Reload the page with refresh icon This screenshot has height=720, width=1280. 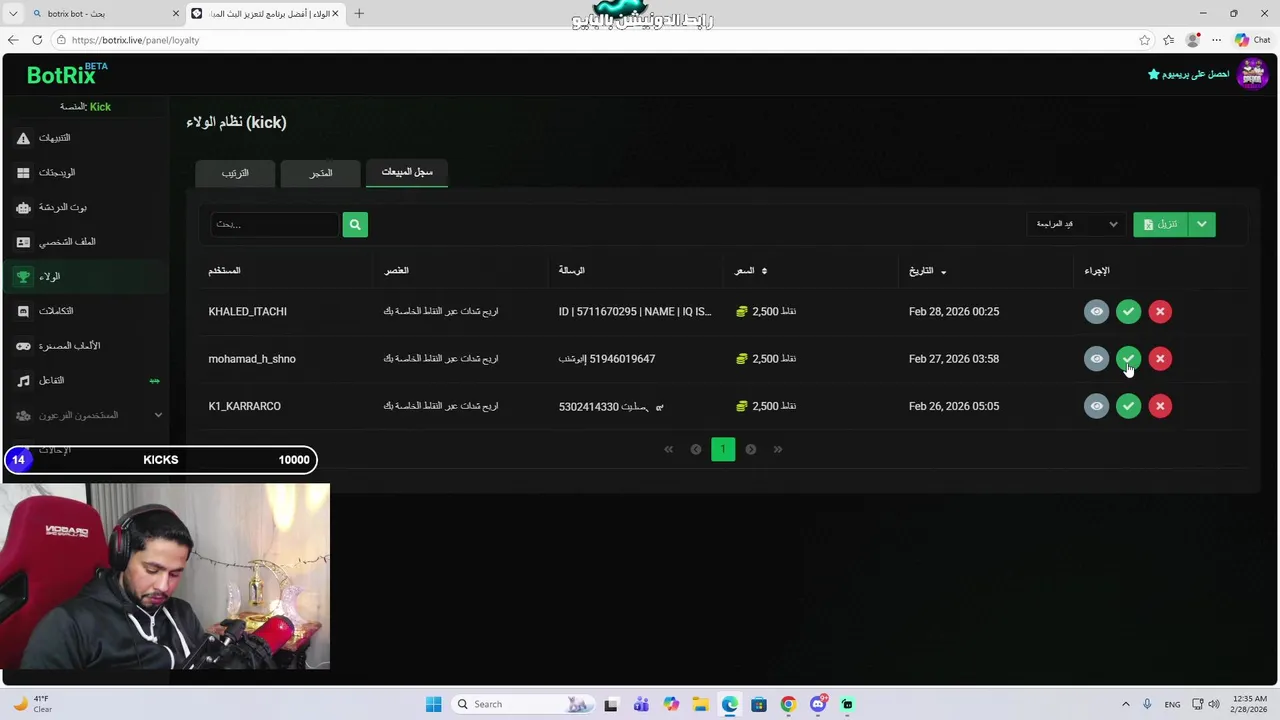pos(37,40)
